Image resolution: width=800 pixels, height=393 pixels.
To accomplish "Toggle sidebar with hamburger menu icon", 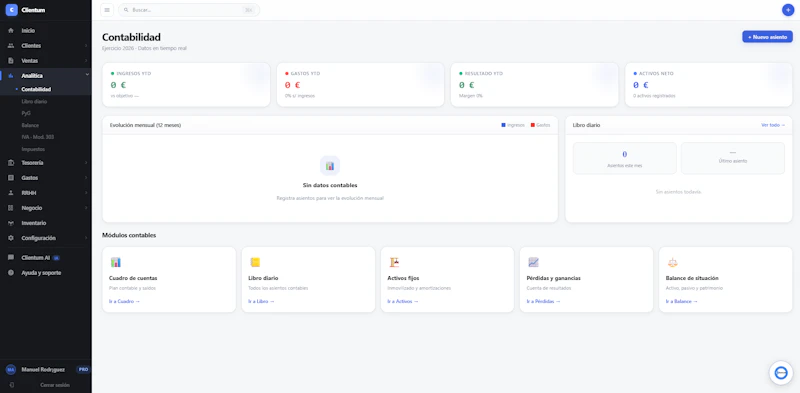I will 107,10.
